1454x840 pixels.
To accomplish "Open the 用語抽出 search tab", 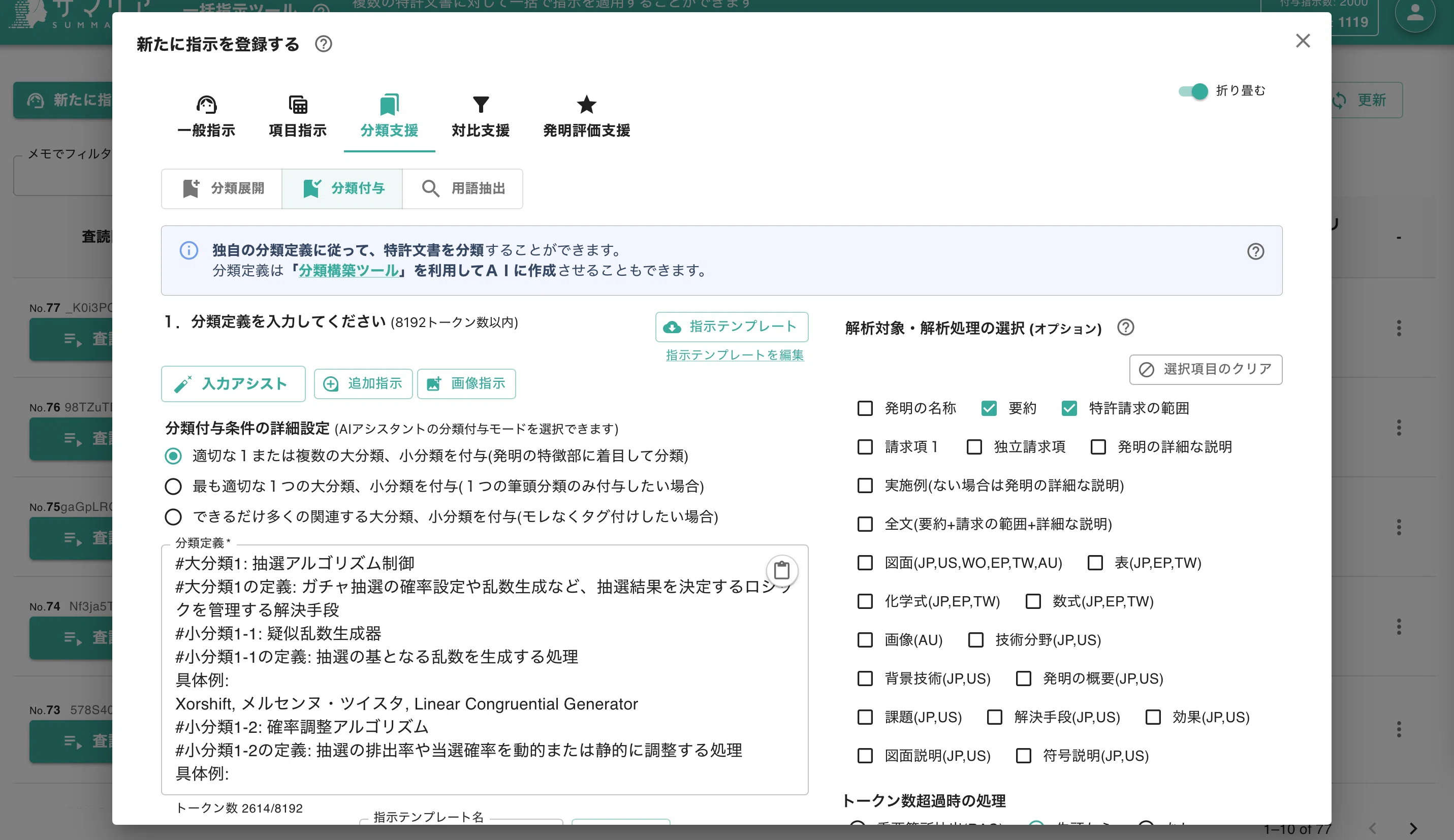I will pos(463,188).
